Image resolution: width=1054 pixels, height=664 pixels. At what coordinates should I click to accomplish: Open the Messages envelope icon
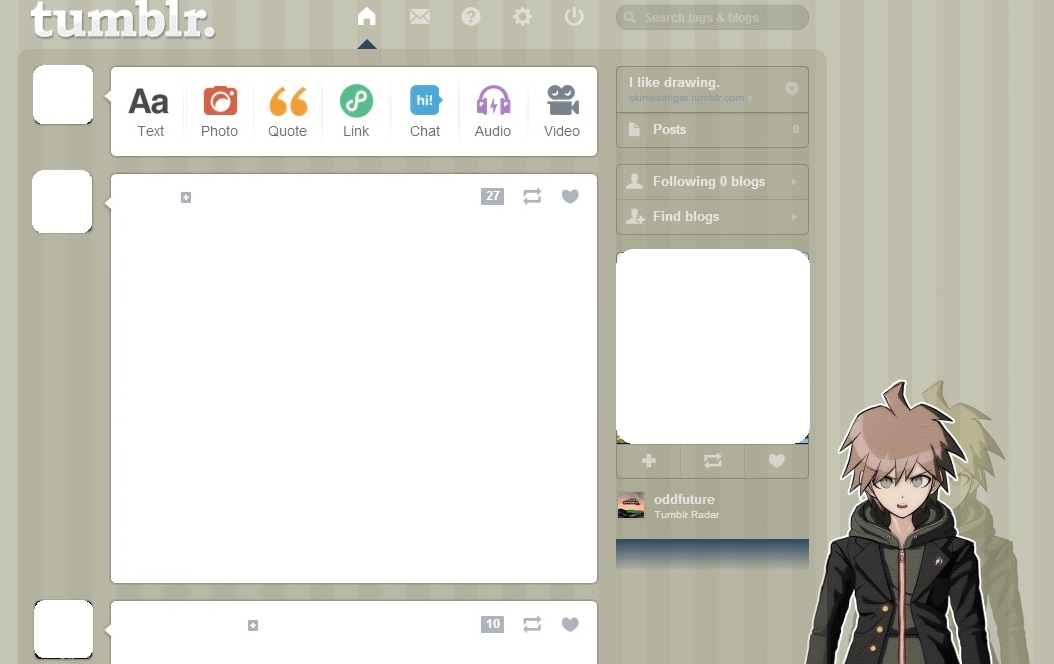point(419,16)
